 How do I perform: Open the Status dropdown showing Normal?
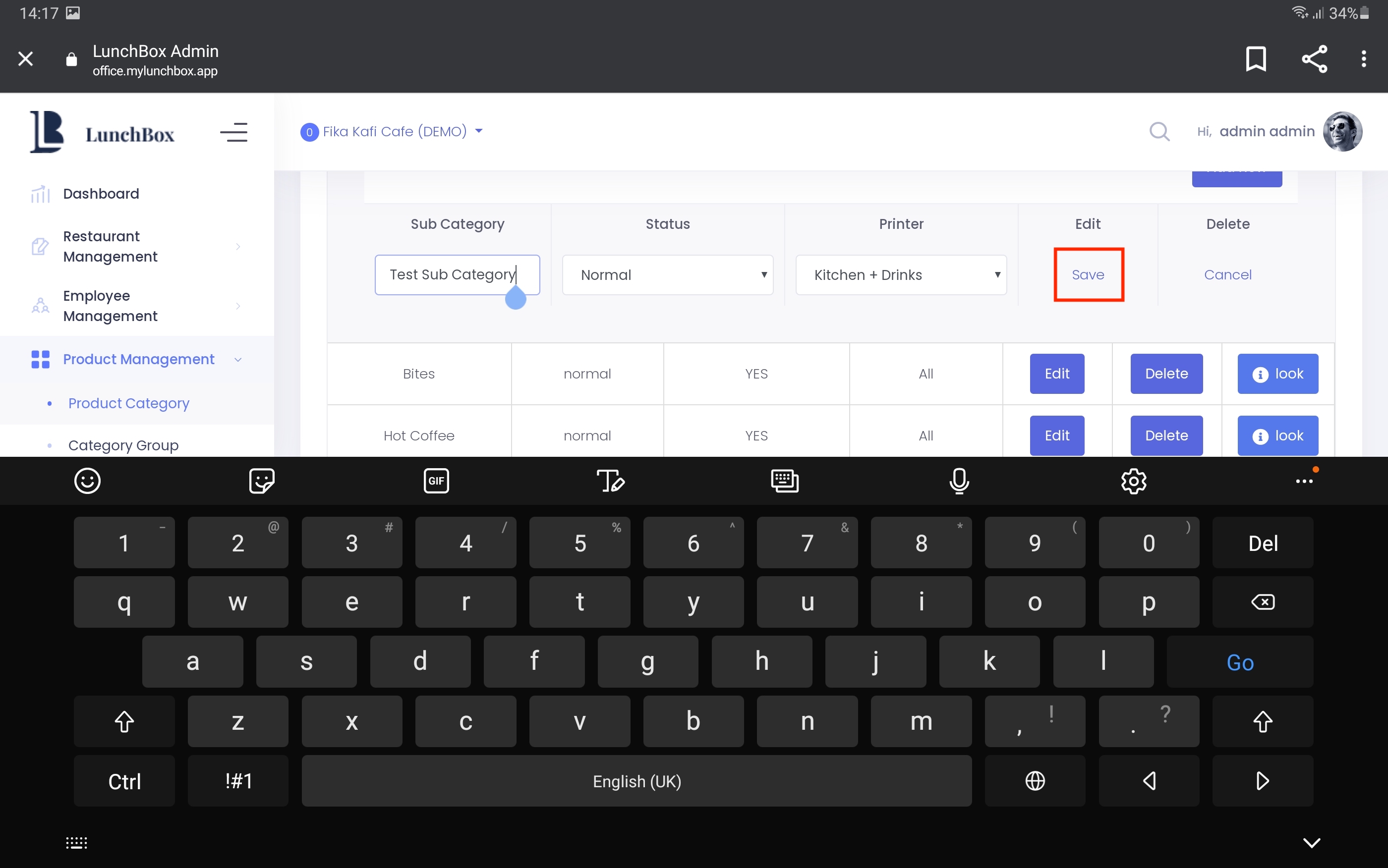pos(667,275)
